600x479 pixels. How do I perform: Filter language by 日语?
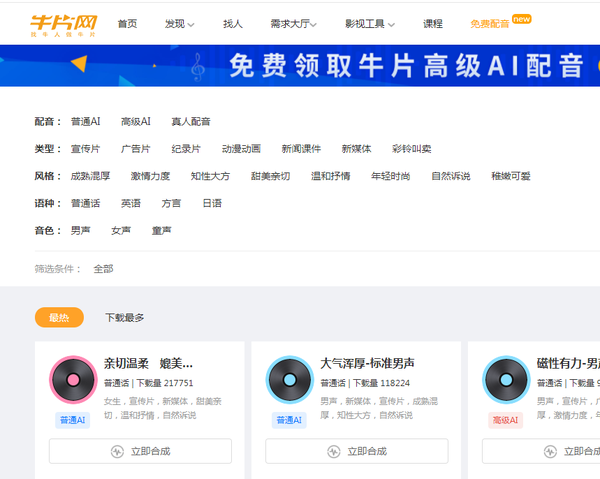(212, 203)
